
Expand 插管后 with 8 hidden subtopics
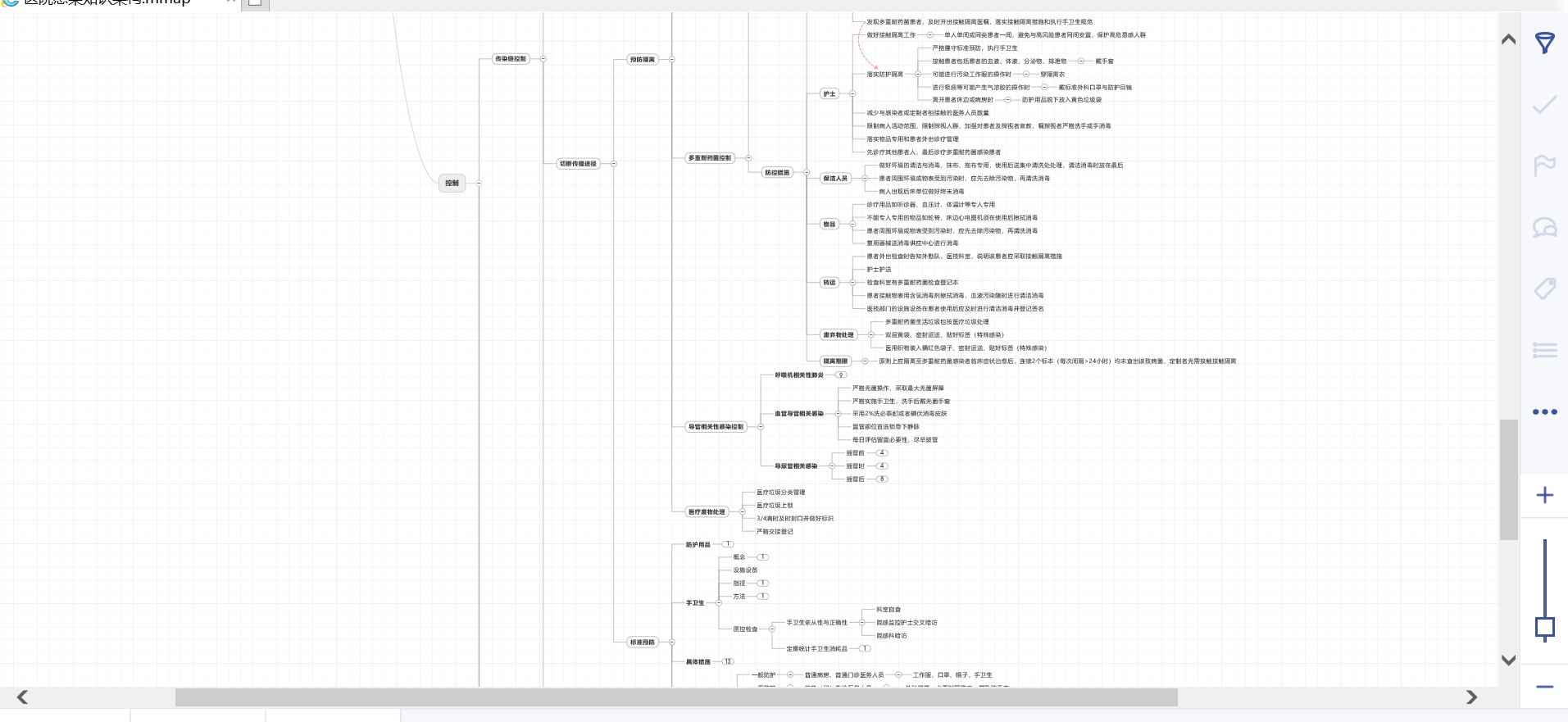[x=882, y=479]
